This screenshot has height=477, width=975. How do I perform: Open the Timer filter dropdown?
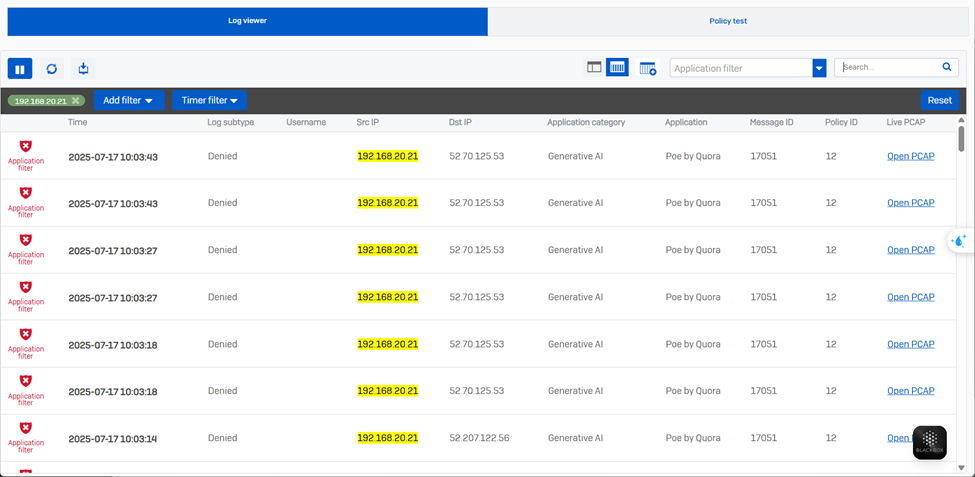pyautogui.click(x=209, y=100)
